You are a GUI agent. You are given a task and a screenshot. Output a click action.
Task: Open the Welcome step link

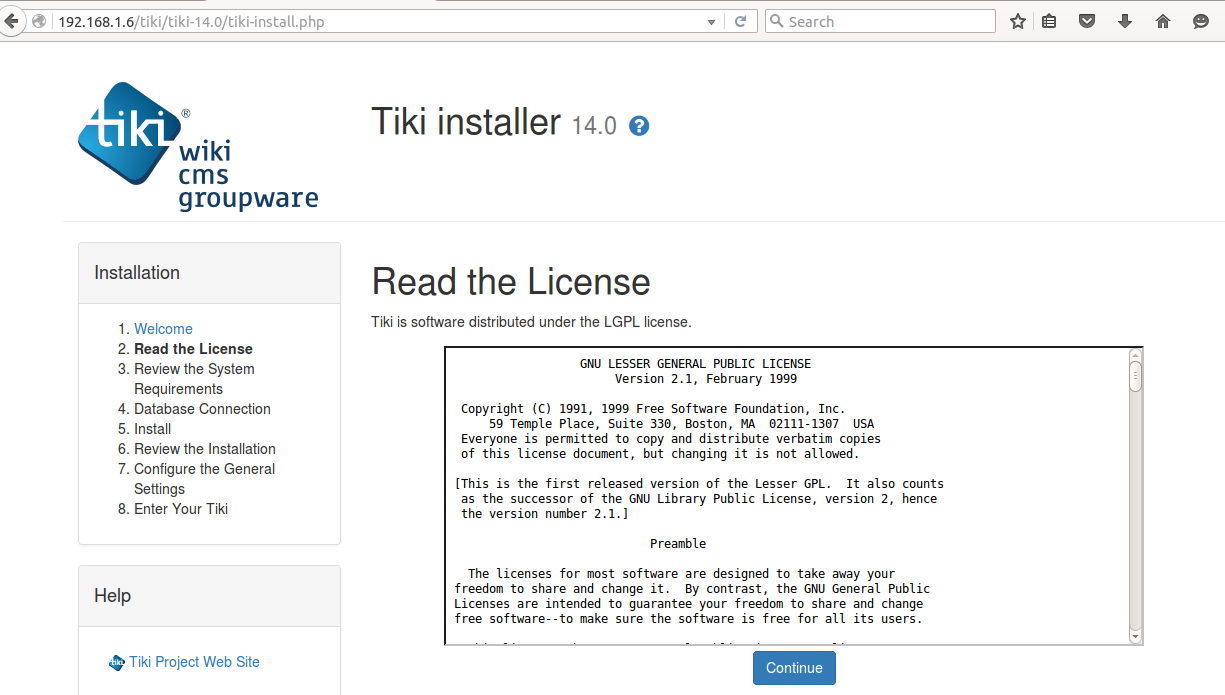point(163,329)
